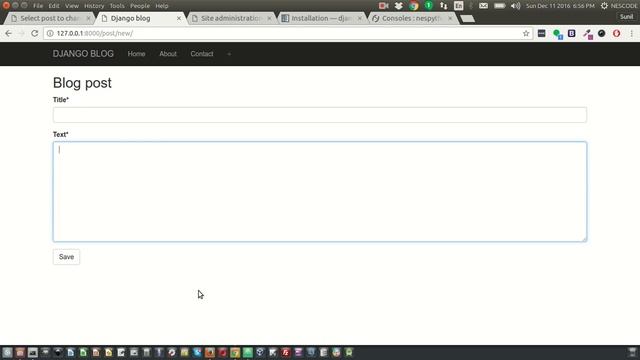640x360 pixels.
Task: Click the 'Sunil' profile button
Action: tap(627, 17)
